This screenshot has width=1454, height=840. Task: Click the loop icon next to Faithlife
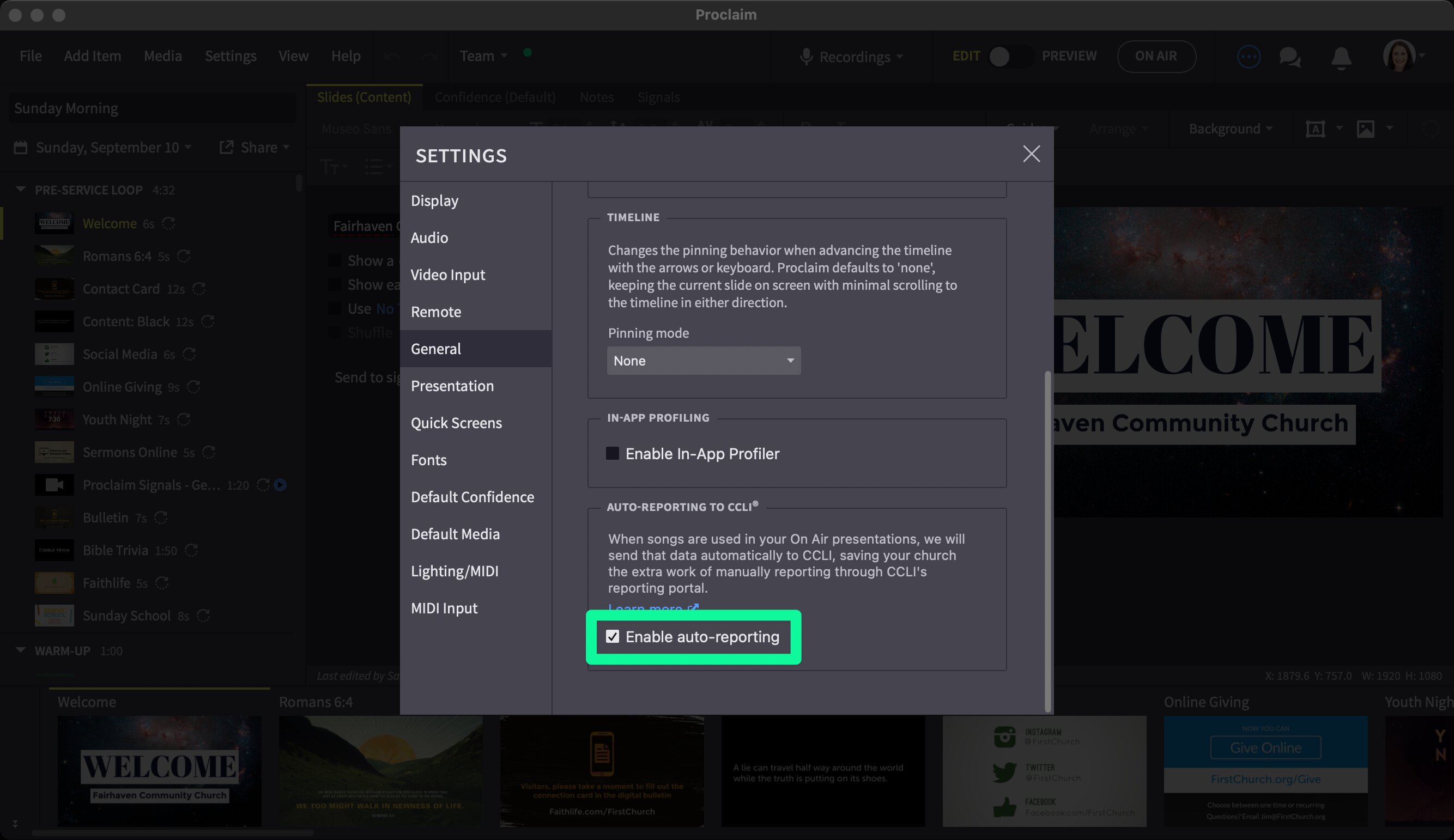pyautogui.click(x=161, y=583)
